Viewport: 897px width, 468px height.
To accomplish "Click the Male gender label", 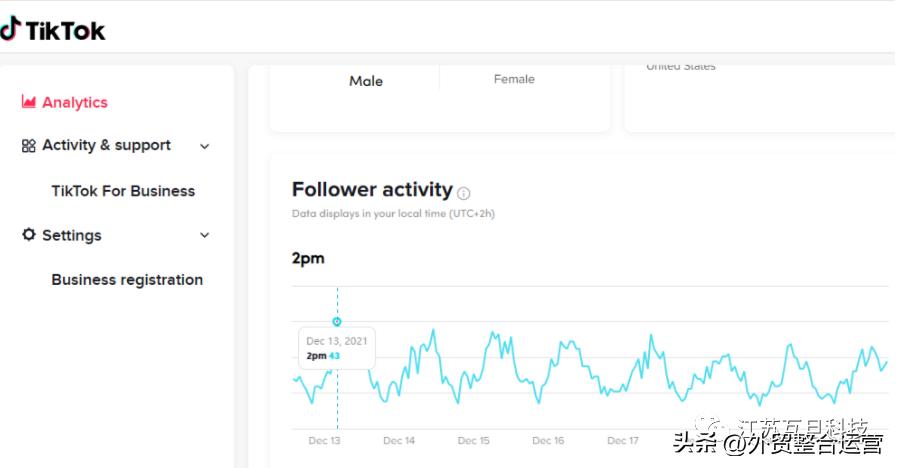I will point(366,81).
